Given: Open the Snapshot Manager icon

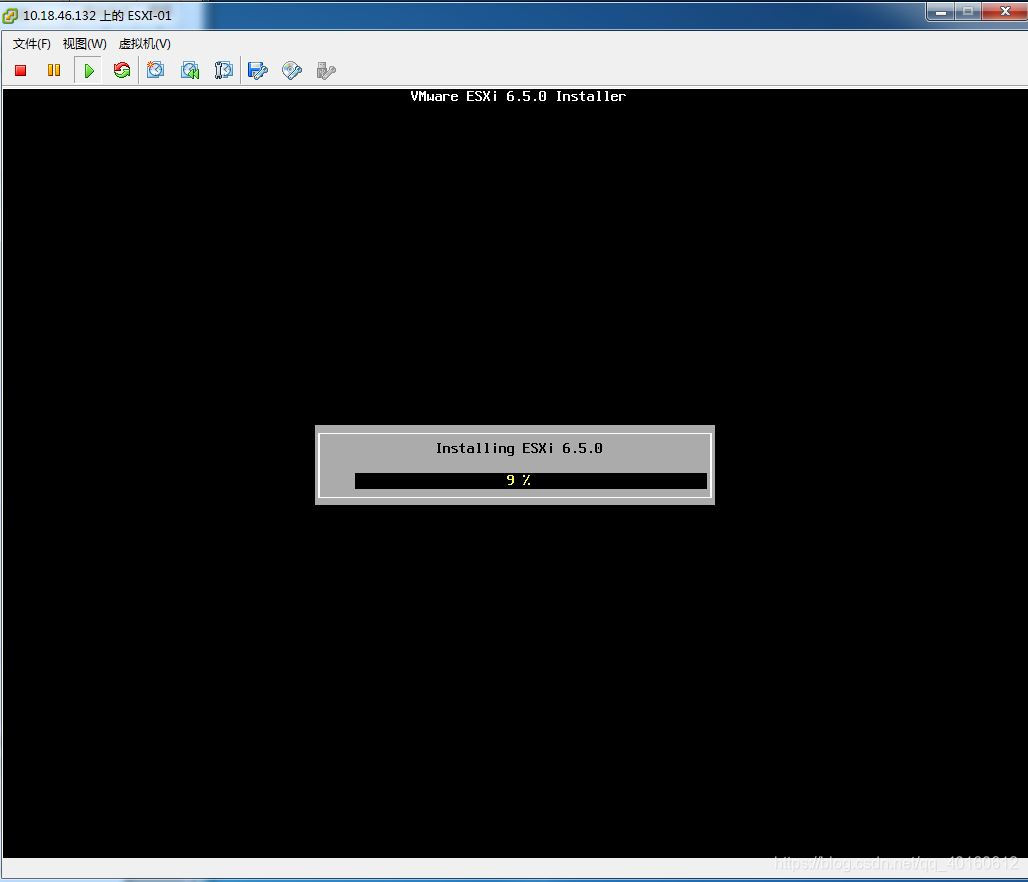Looking at the screenshot, I should [224, 70].
